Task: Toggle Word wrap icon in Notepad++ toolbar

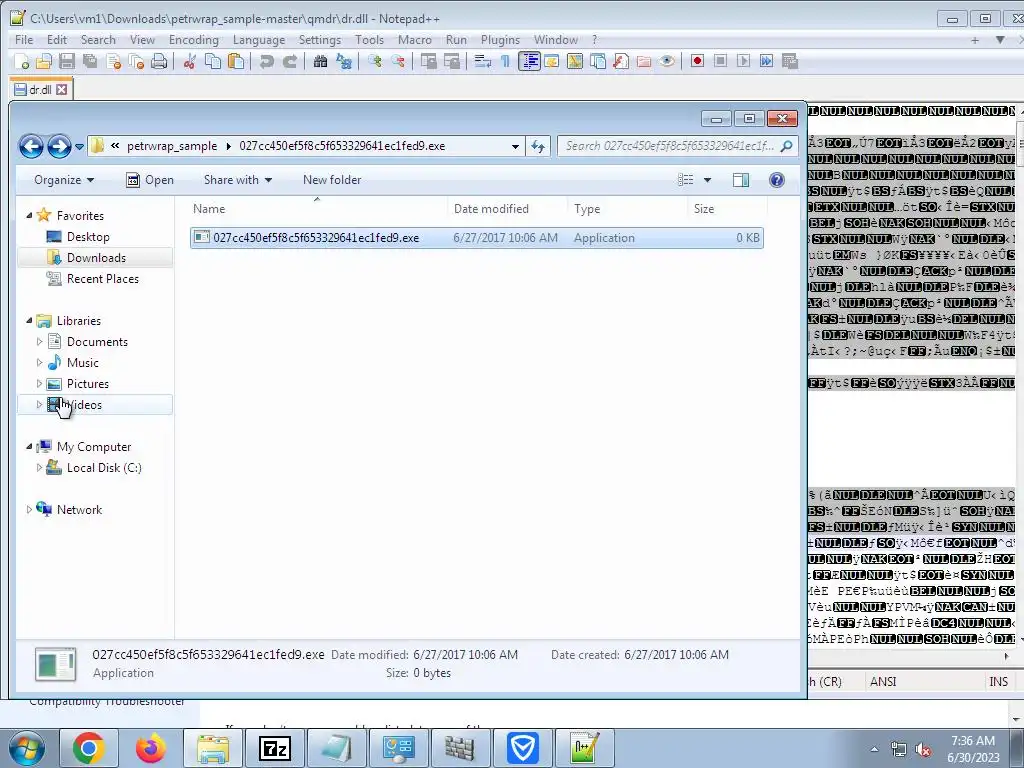Action: [483, 61]
